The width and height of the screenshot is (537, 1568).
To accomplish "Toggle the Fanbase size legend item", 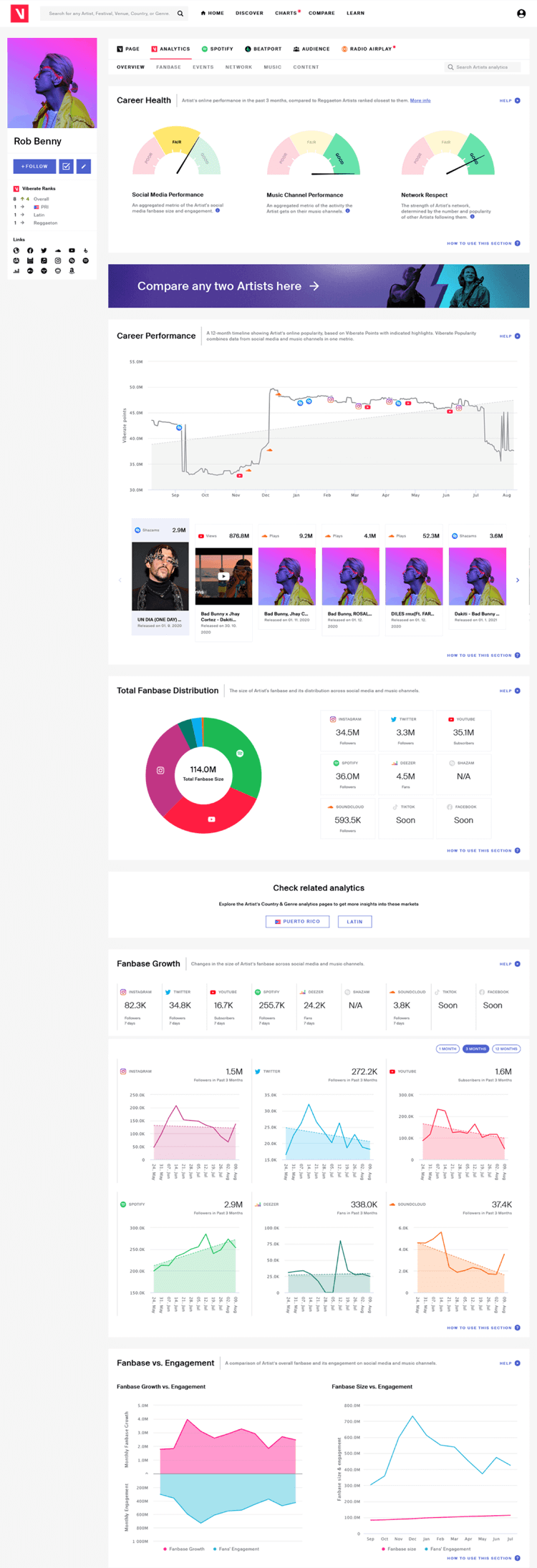I will click(x=399, y=1549).
